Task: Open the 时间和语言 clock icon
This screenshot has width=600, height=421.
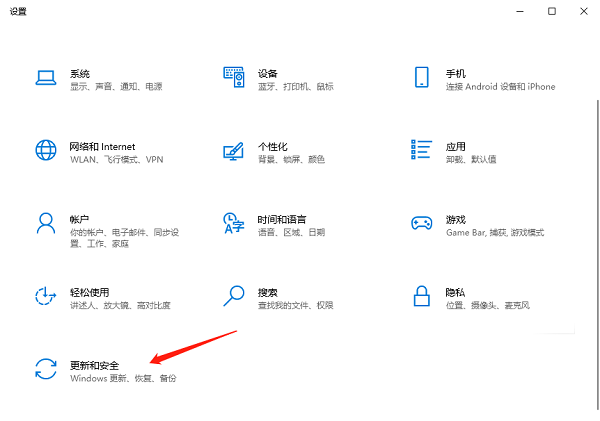Action: tap(234, 223)
